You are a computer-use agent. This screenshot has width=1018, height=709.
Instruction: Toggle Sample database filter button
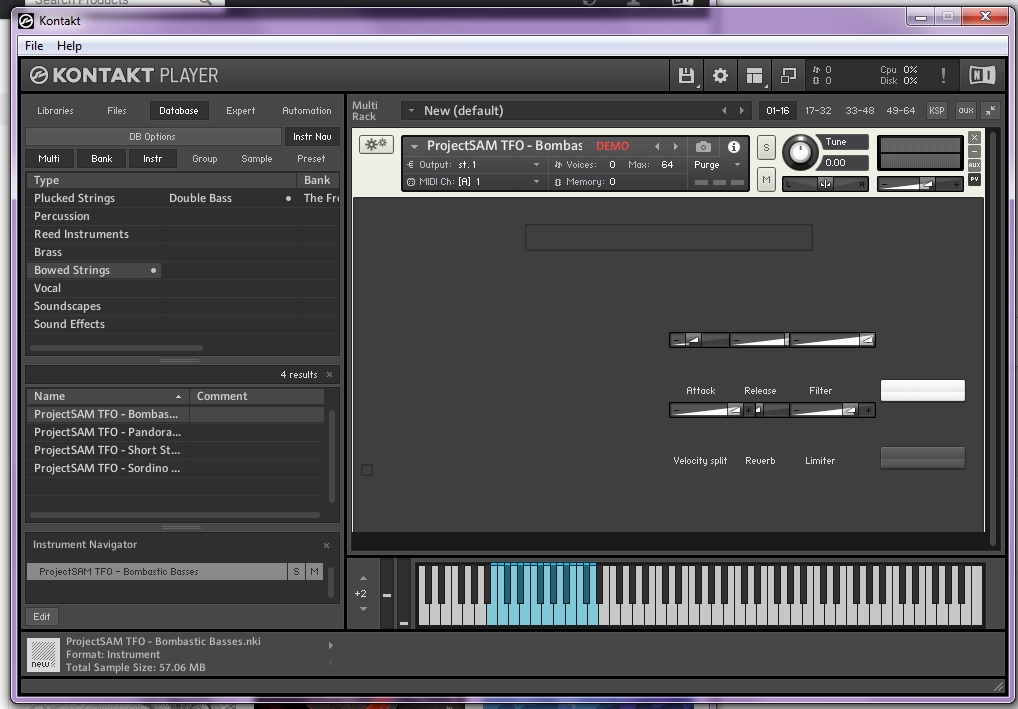click(256, 158)
